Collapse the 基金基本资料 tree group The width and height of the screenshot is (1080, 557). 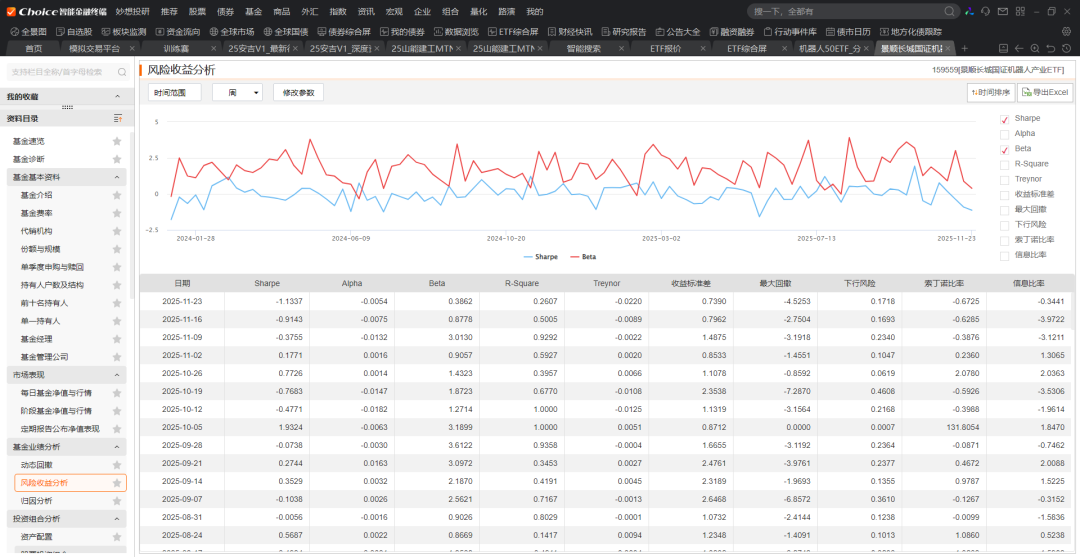pos(117,177)
